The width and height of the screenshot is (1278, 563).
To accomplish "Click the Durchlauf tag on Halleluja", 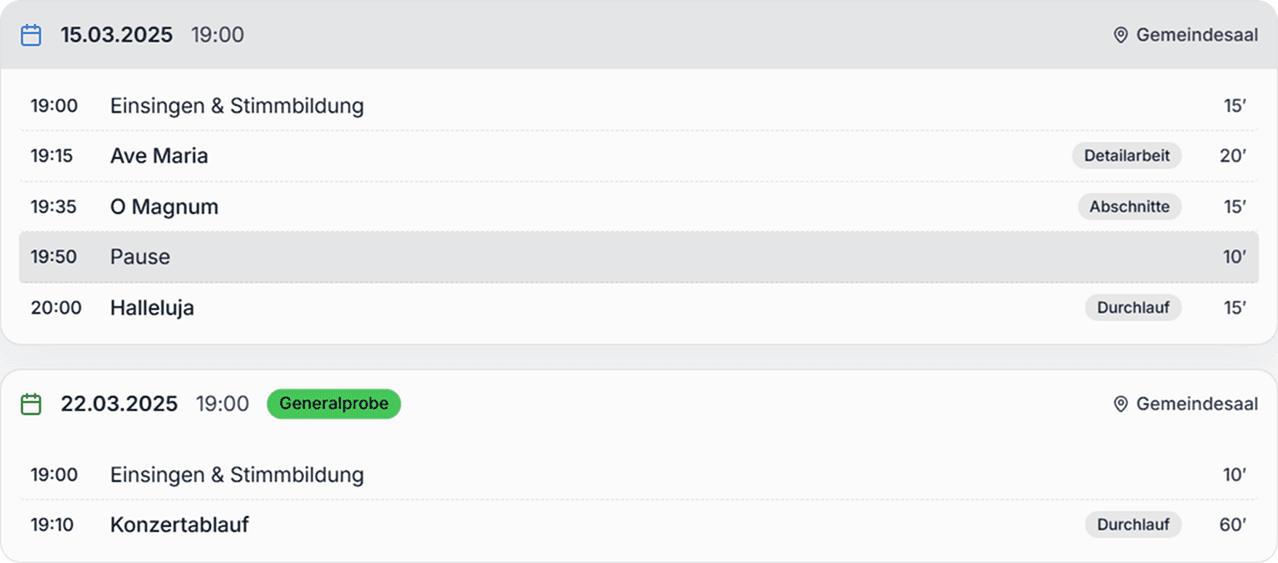I will click(1133, 308).
